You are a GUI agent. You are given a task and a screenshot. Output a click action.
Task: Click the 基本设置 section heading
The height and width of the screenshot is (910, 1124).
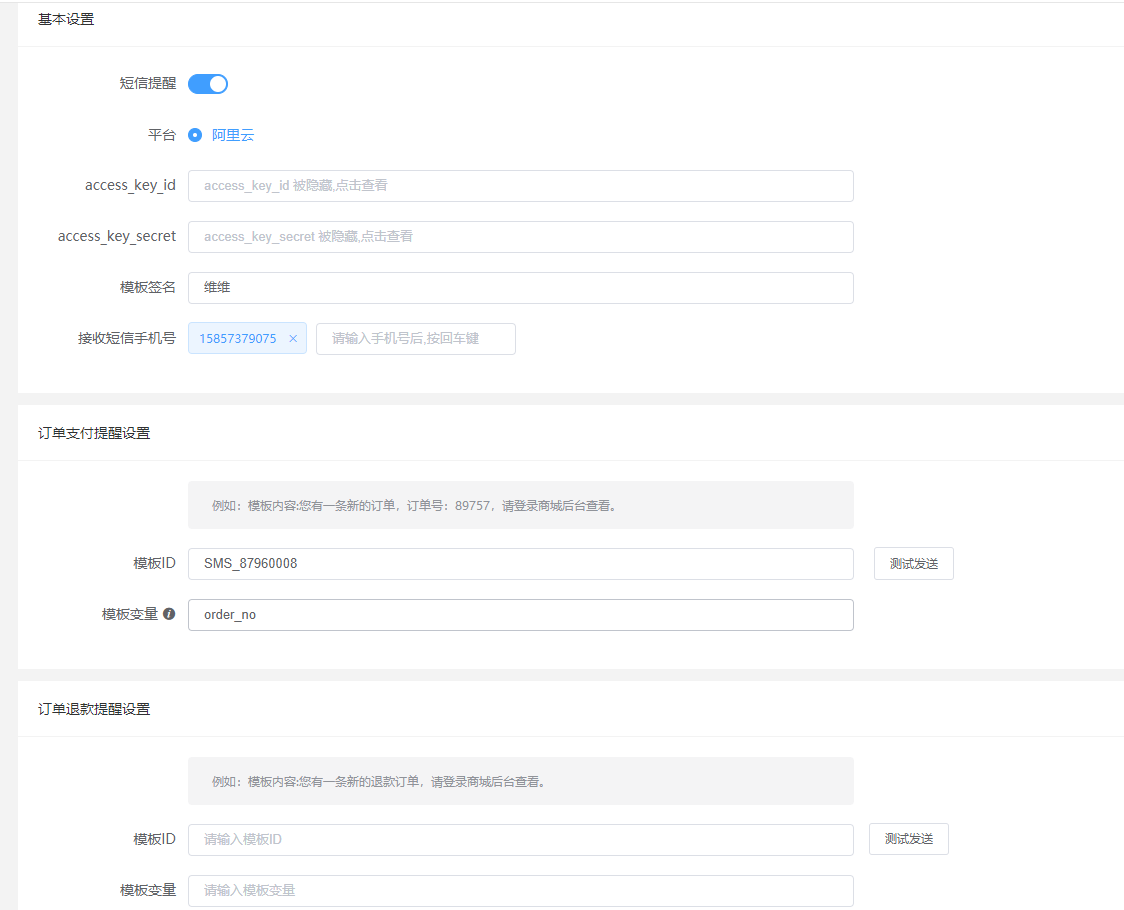(66, 19)
